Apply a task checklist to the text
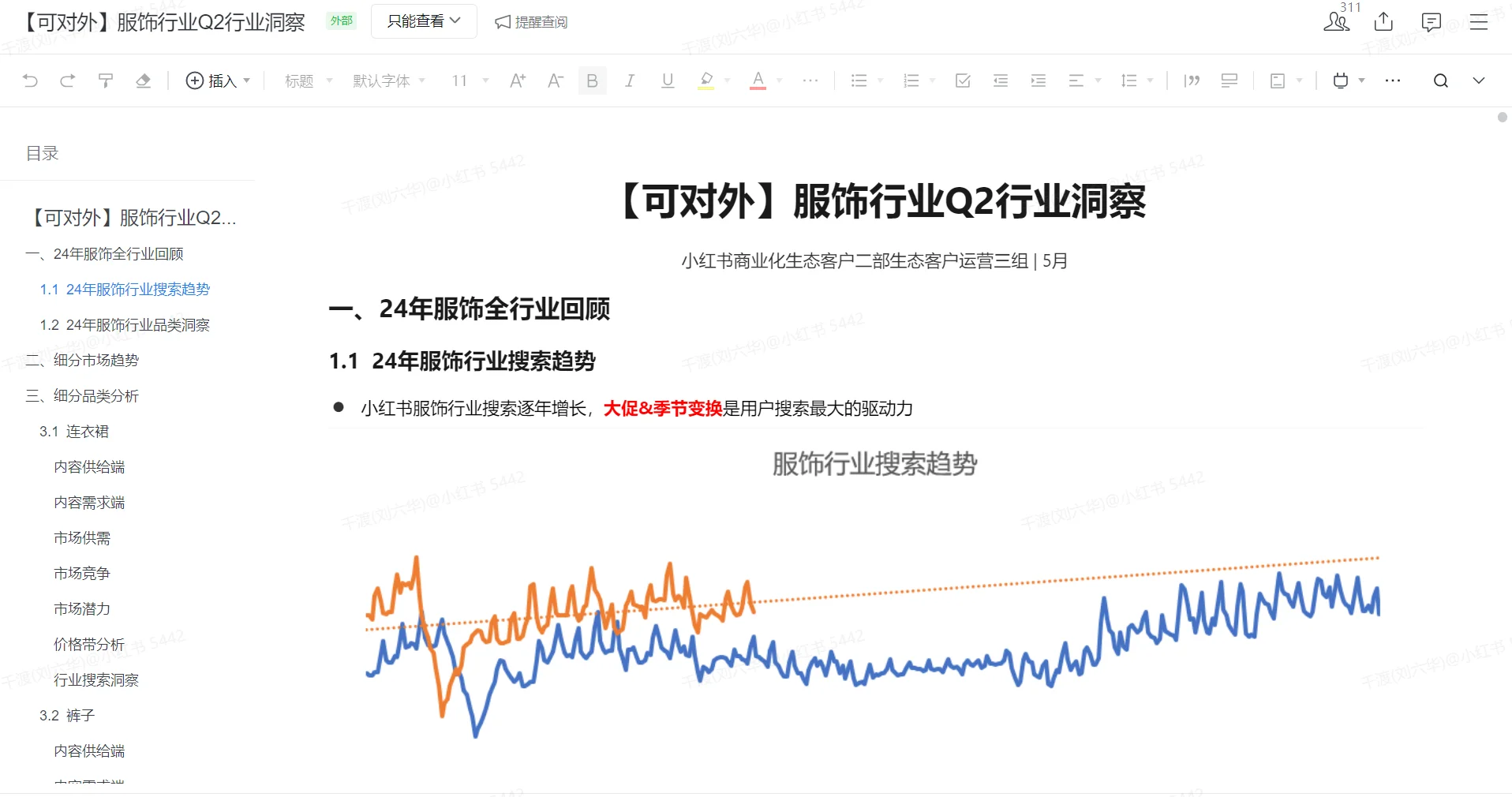Image resolution: width=1512 pixels, height=797 pixels. pyautogui.click(x=962, y=80)
